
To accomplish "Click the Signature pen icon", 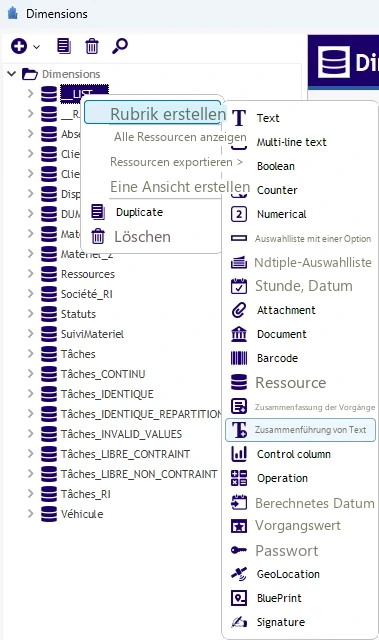I will tap(239, 622).
